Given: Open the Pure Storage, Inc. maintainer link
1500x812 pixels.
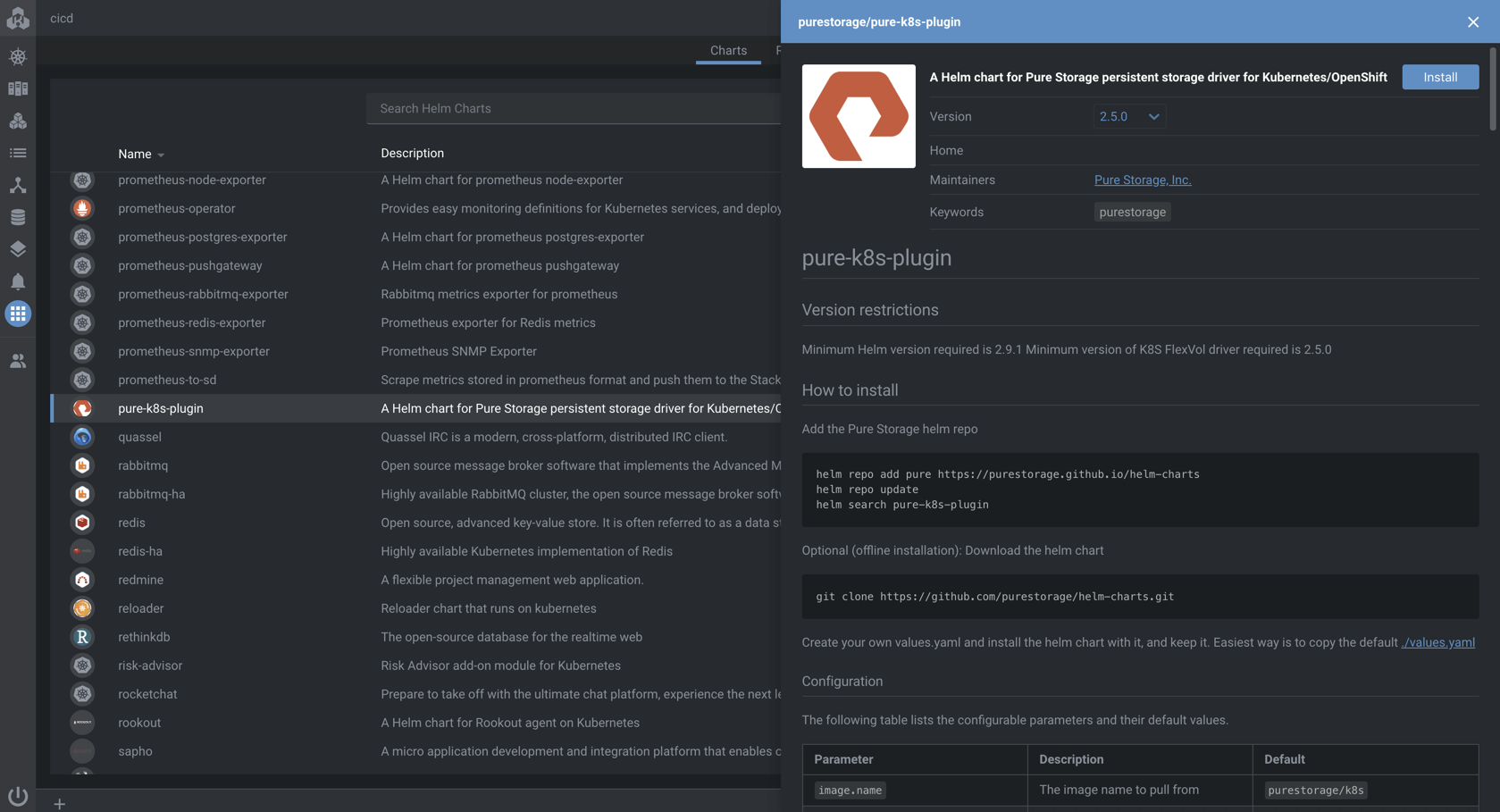Looking at the screenshot, I should click(x=1143, y=180).
